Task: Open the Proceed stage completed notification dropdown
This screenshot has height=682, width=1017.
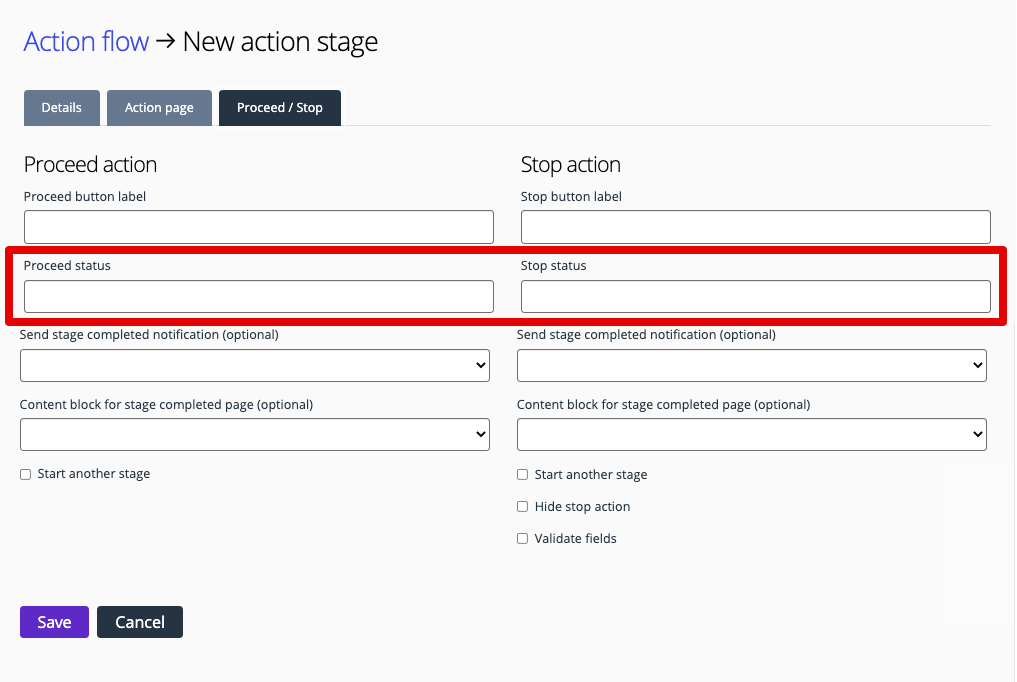Action: (255, 365)
